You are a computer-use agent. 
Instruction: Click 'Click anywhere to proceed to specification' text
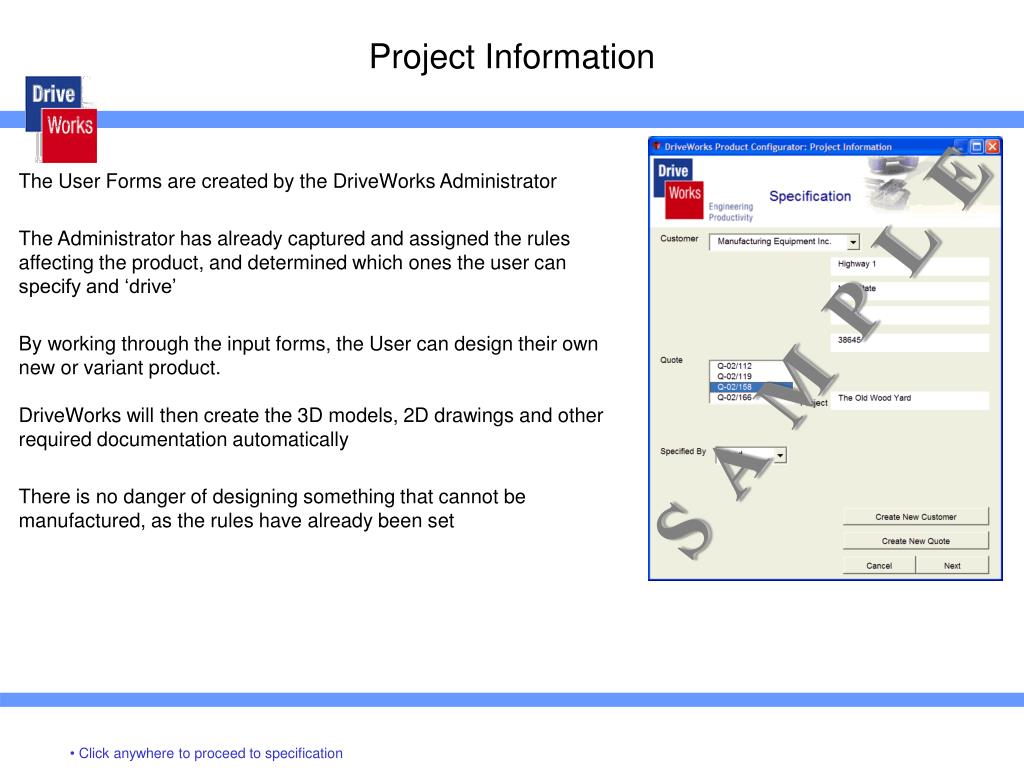point(210,753)
